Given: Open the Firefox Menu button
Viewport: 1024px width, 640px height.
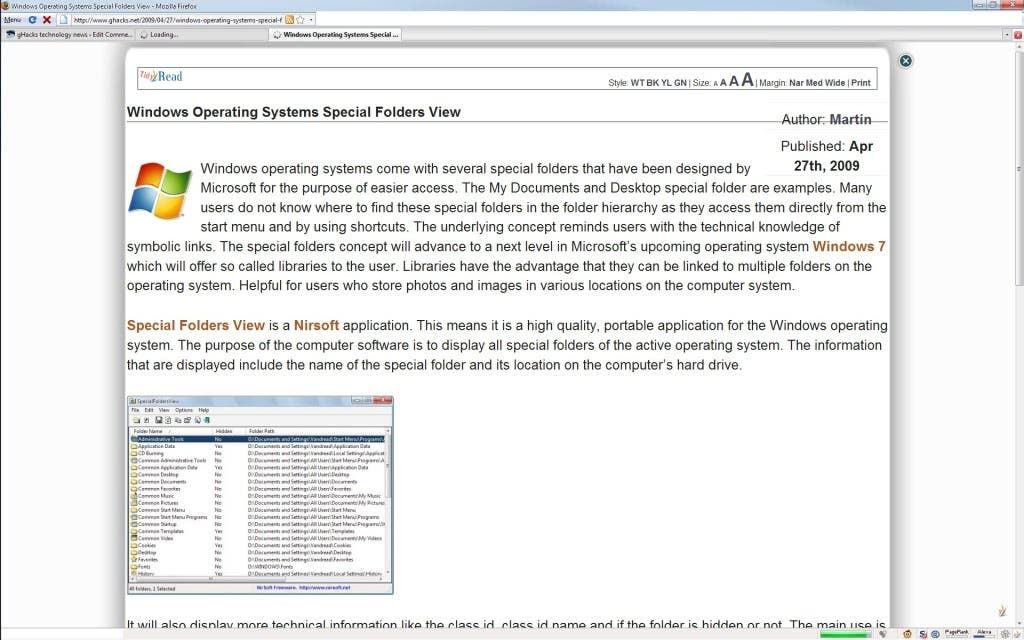Looking at the screenshot, I should pos(12,20).
